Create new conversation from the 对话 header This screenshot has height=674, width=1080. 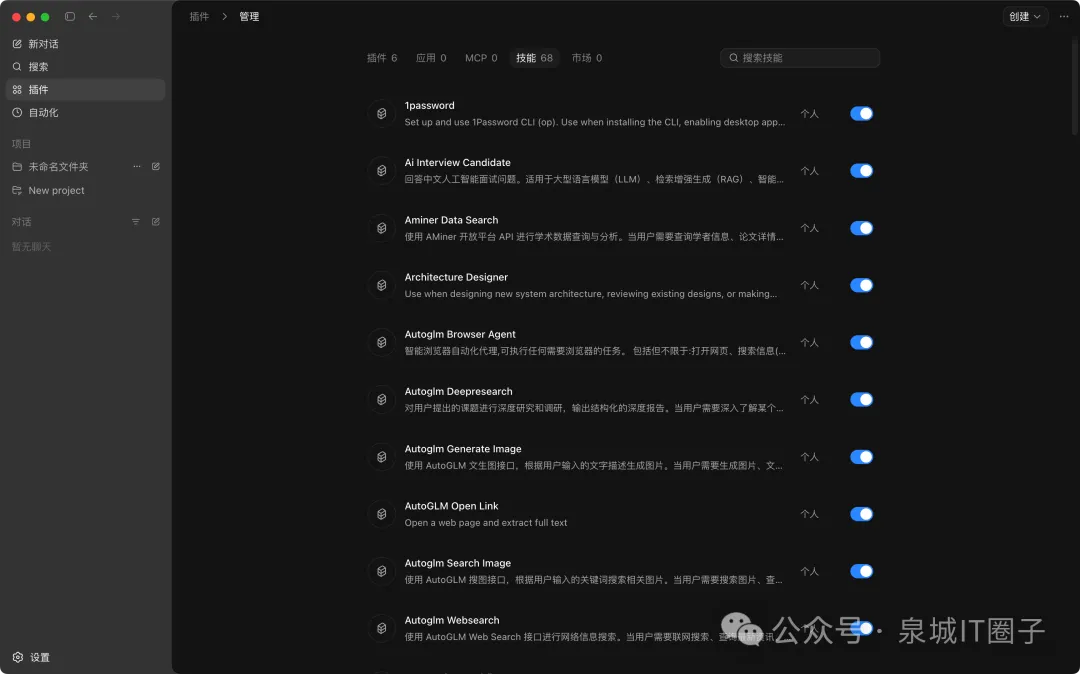coord(156,222)
